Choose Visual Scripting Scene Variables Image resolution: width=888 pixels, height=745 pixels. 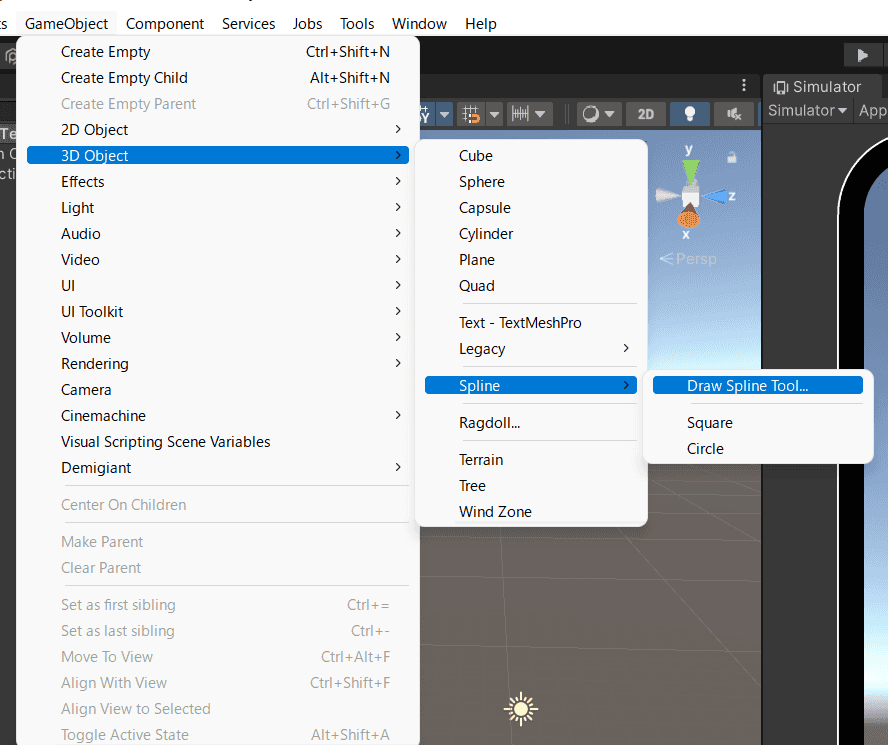pos(218,442)
